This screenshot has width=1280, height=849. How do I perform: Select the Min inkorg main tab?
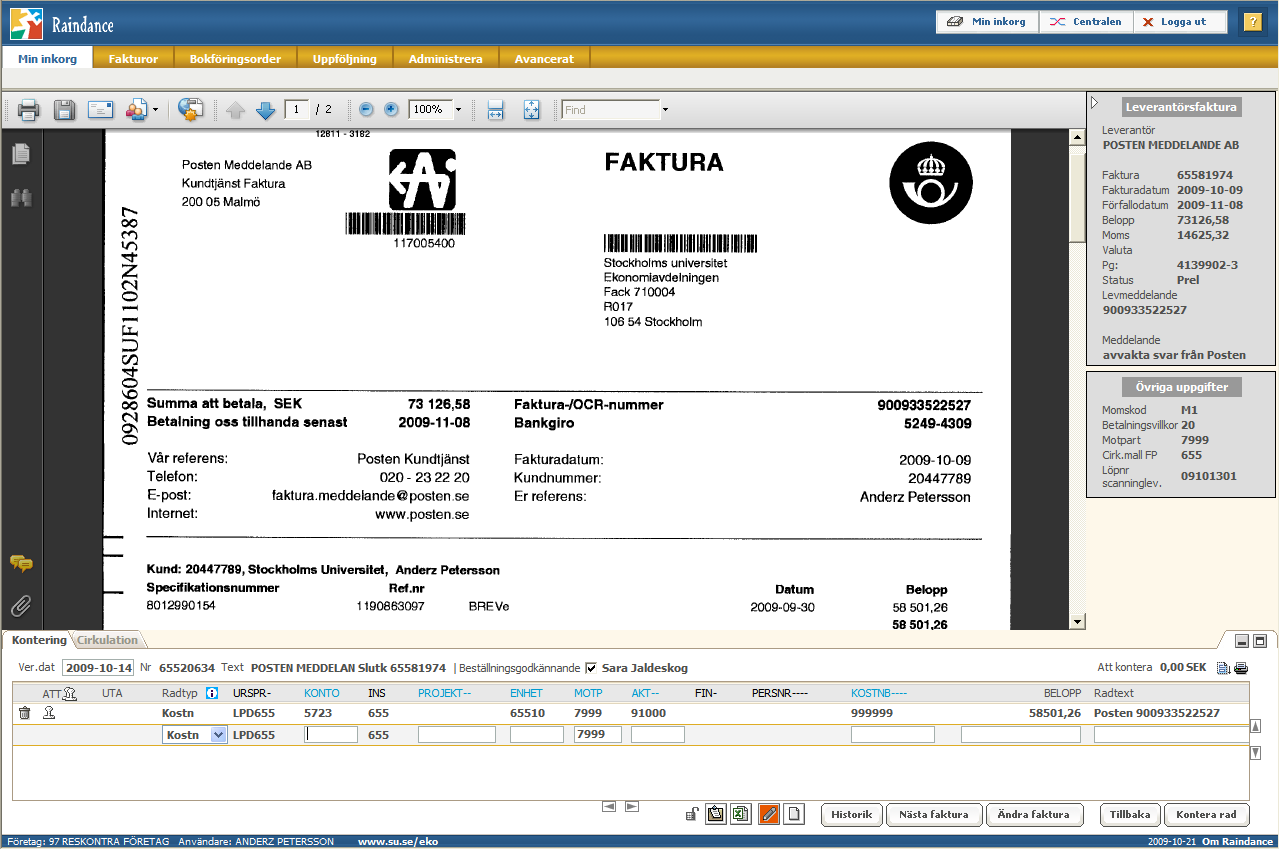coord(47,59)
